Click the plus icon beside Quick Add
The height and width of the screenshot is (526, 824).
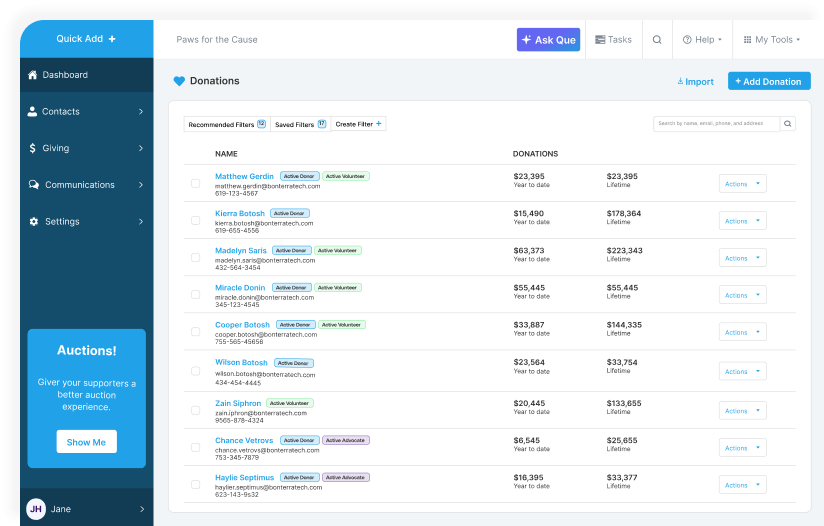112,39
